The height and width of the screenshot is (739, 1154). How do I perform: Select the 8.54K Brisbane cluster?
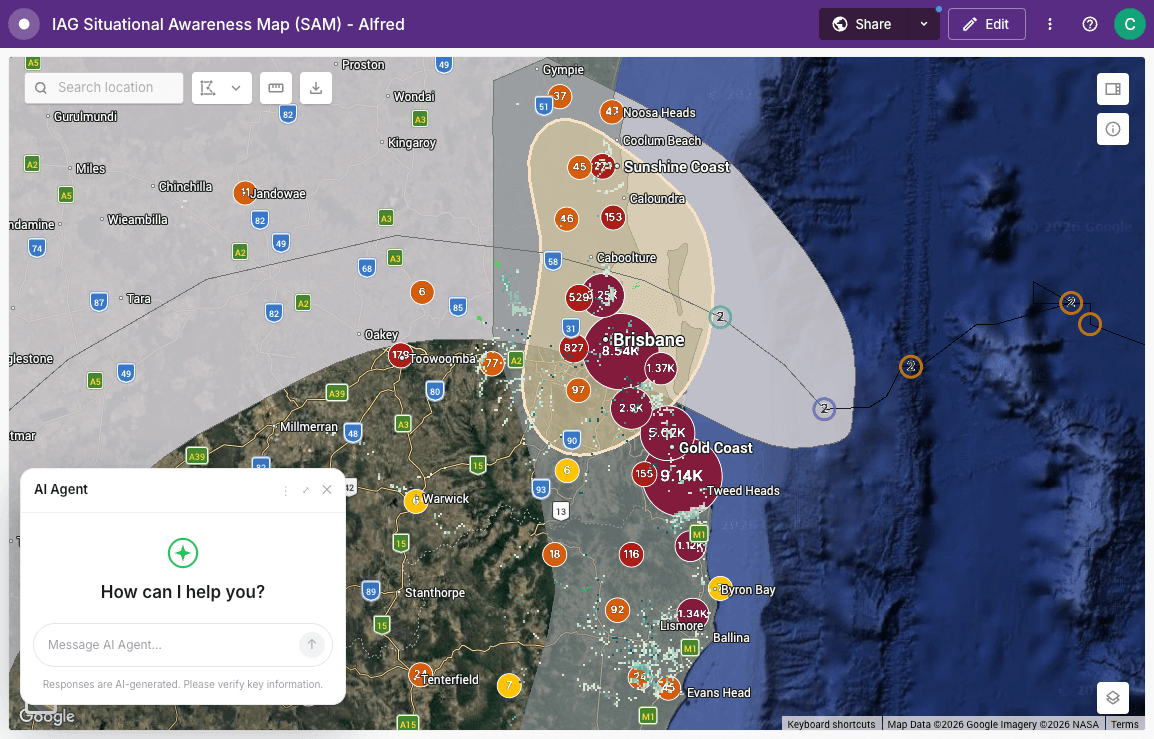click(621, 352)
